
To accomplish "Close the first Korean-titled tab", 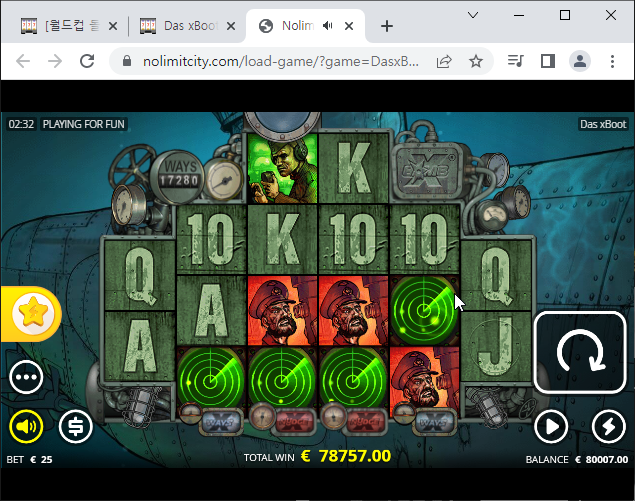I will [x=113, y=26].
